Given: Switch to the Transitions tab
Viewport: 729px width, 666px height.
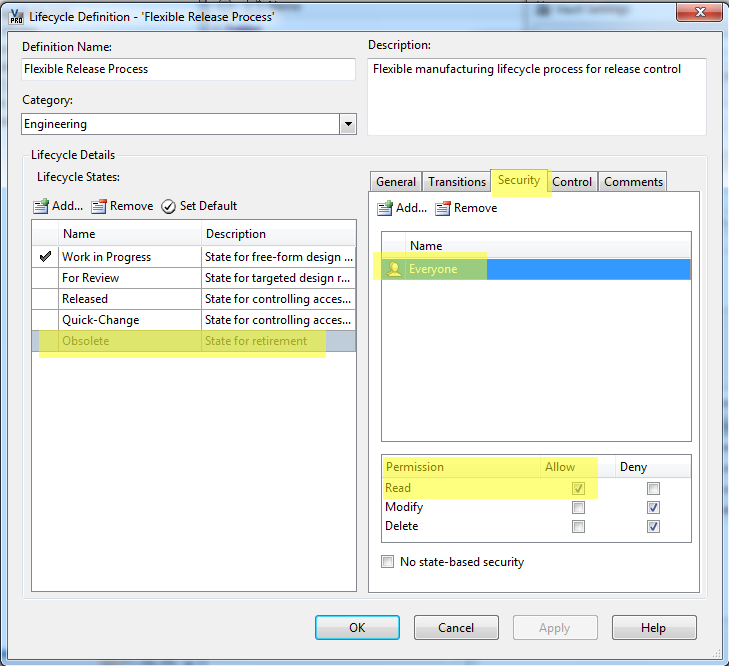Looking at the screenshot, I should 457,181.
